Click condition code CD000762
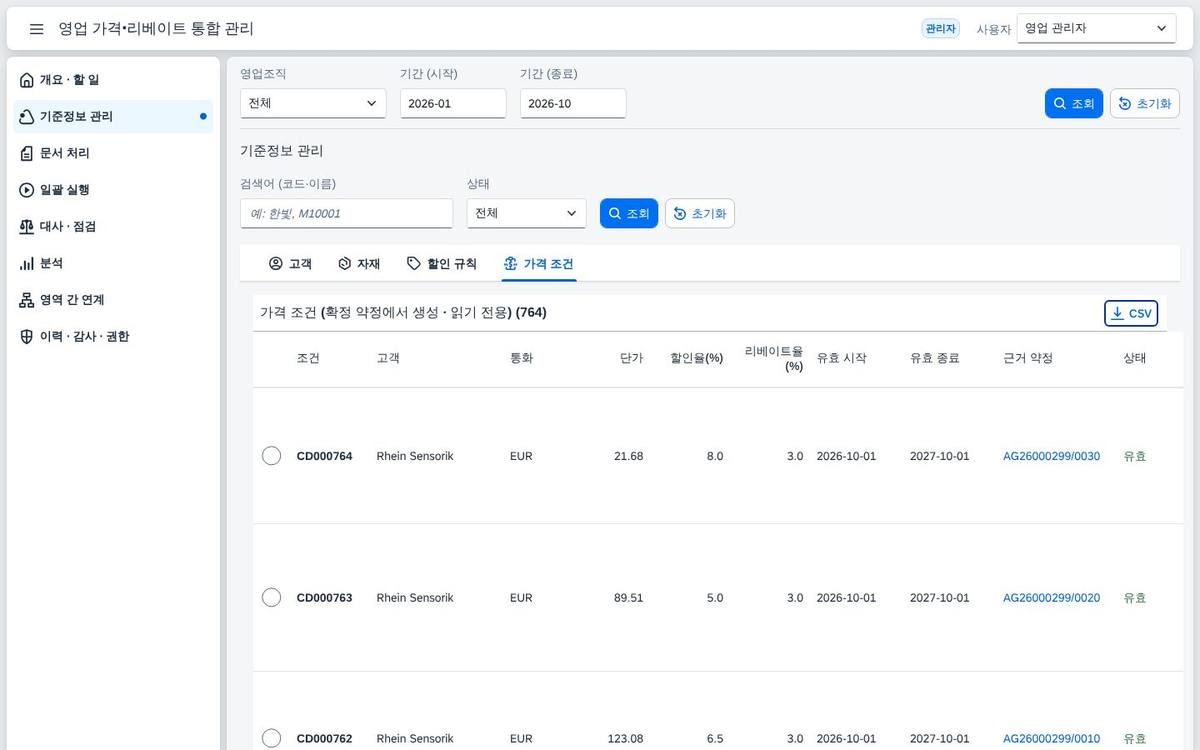1200x750 pixels. coord(325,739)
